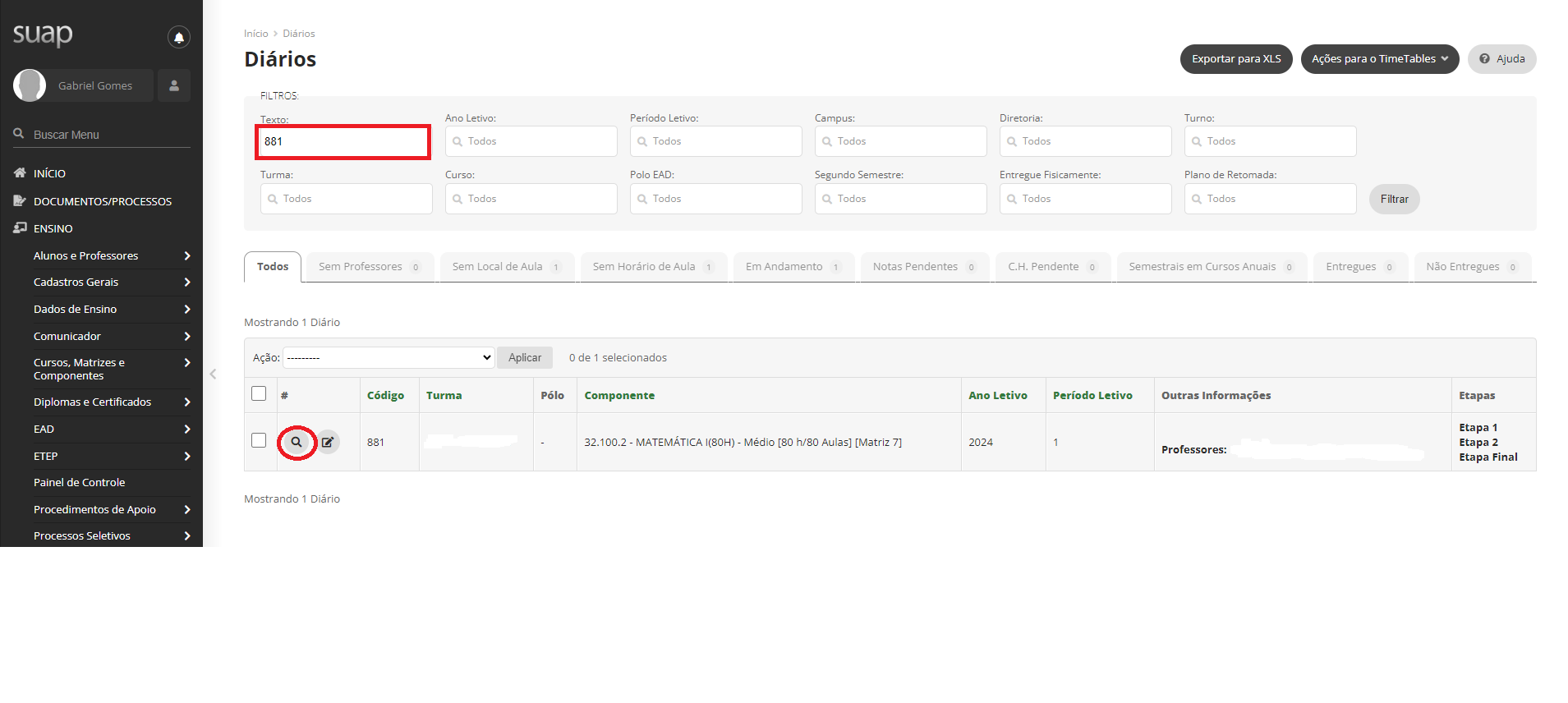Switch to Sem Horário de Aula tab
Viewport: 1568px width, 703px height.
point(654,267)
